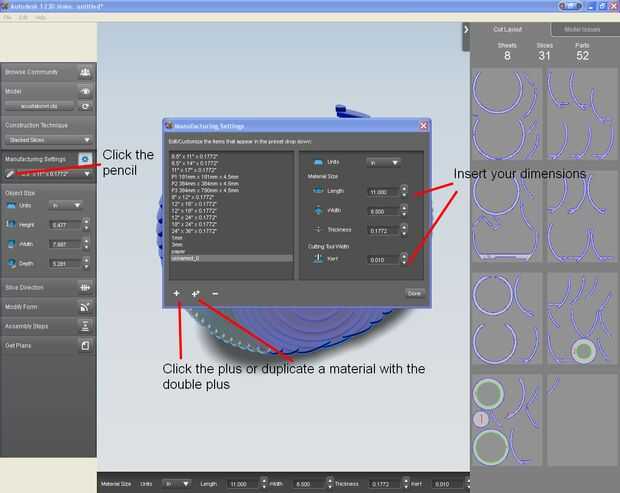Click Kerf input field in dialog
The height and width of the screenshot is (493, 620).
[x=383, y=260]
